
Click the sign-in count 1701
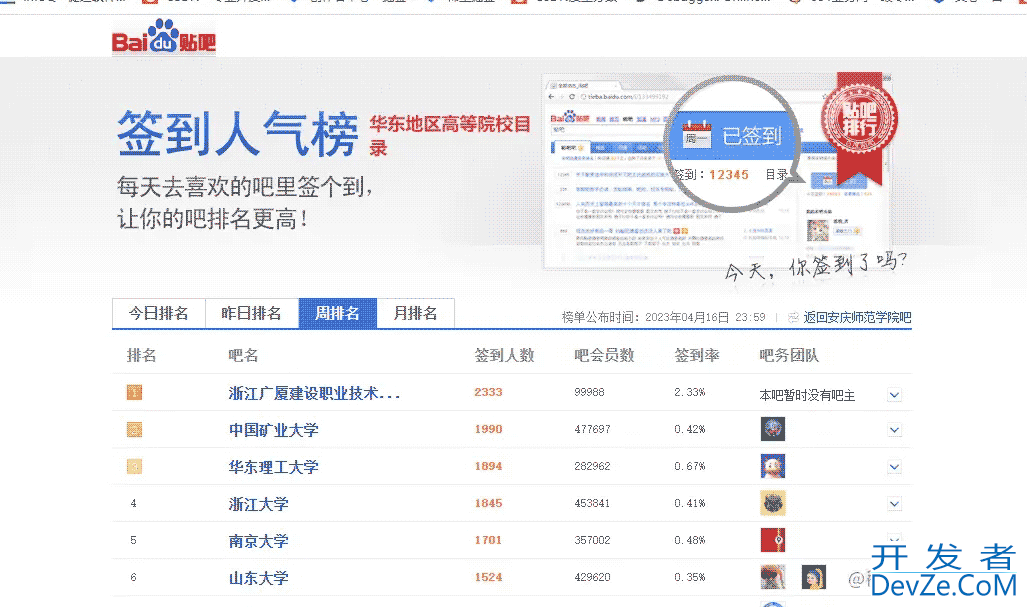click(x=489, y=540)
